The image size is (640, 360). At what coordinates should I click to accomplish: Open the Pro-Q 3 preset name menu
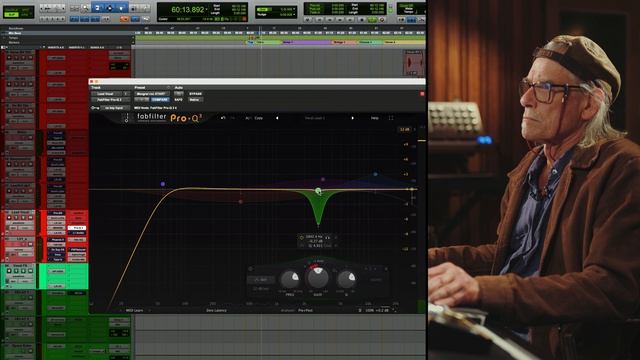coord(315,118)
